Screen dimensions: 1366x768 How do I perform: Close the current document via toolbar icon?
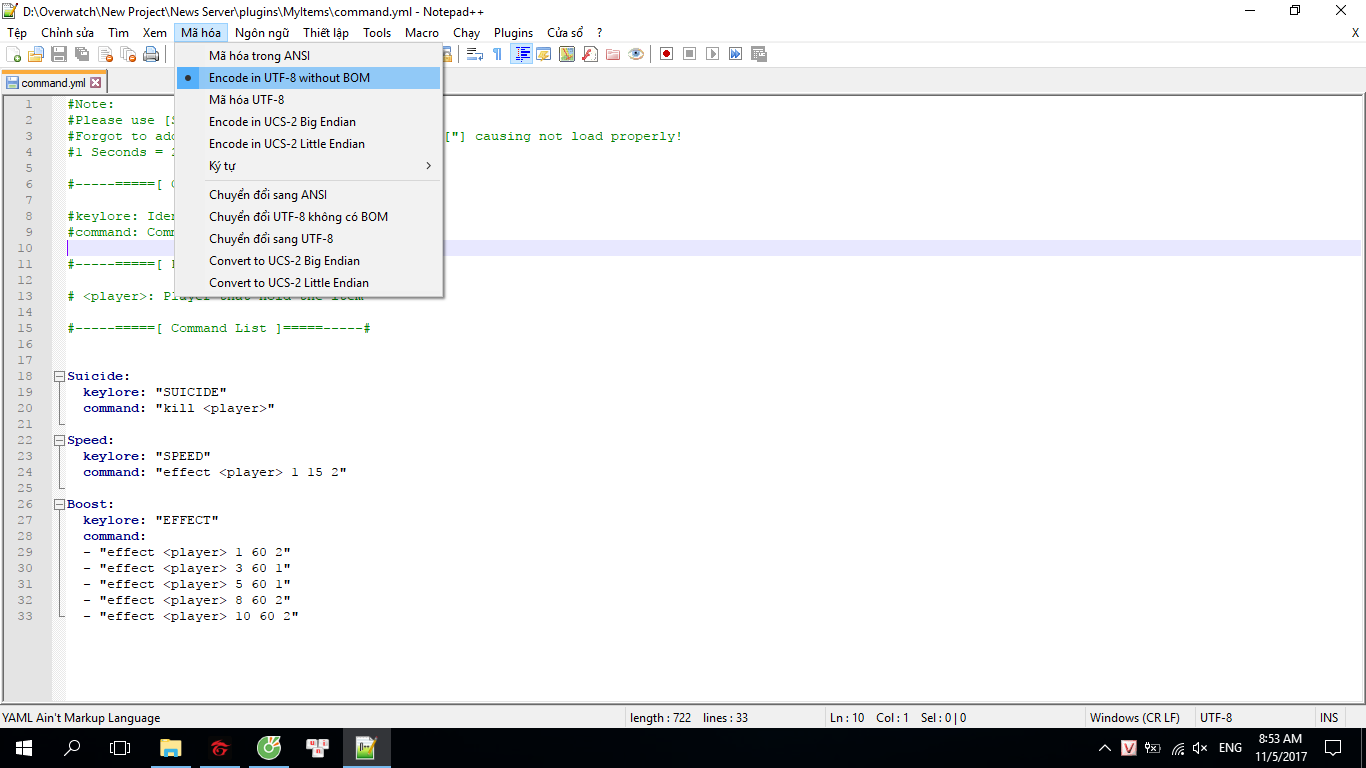pyautogui.click(x=105, y=54)
